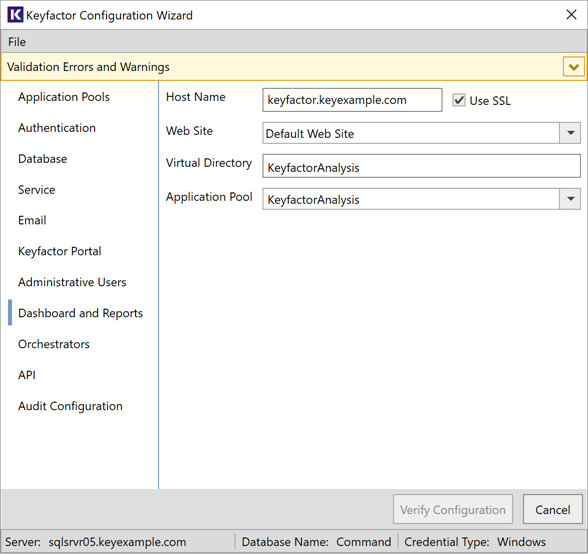
Task: Click the Cancel button
Action: (553, 509)
